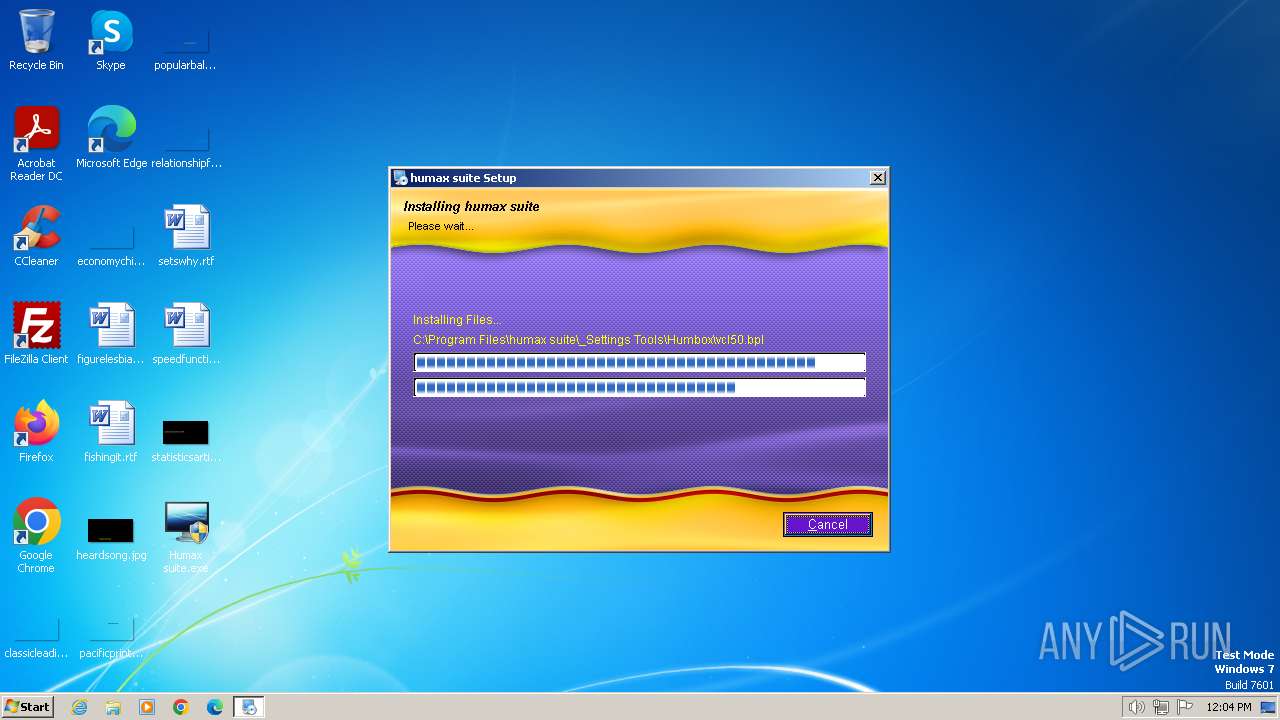This screenshot has height=720, width=1280.
Task: Launch Skype from the desktop
Action: click(111, 40)
